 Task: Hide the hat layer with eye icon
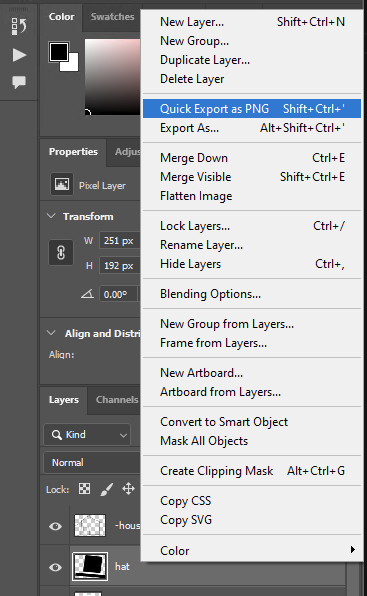tap(55, 567)
